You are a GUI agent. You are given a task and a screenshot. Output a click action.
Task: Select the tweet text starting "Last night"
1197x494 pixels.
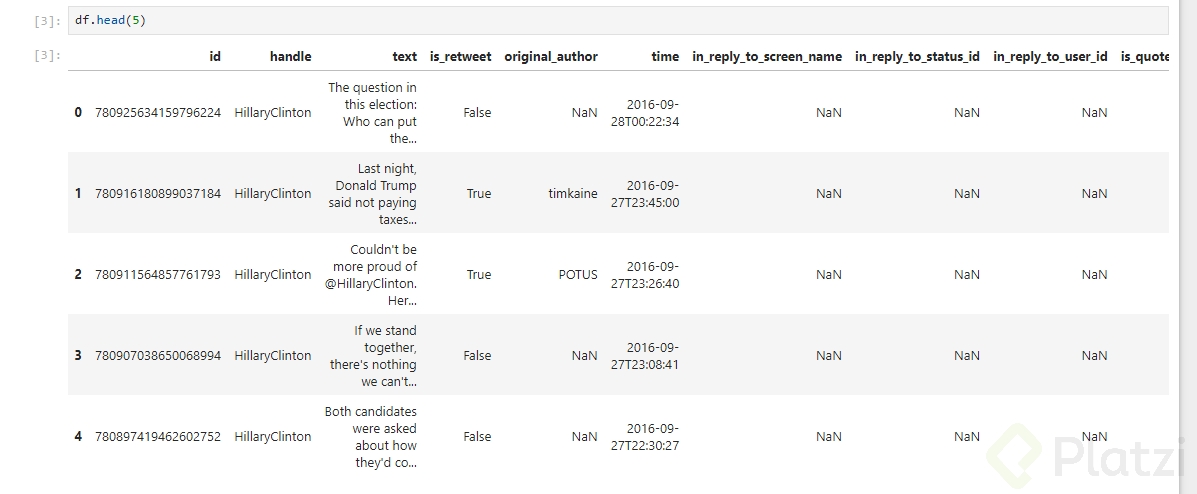pos(374,194)
